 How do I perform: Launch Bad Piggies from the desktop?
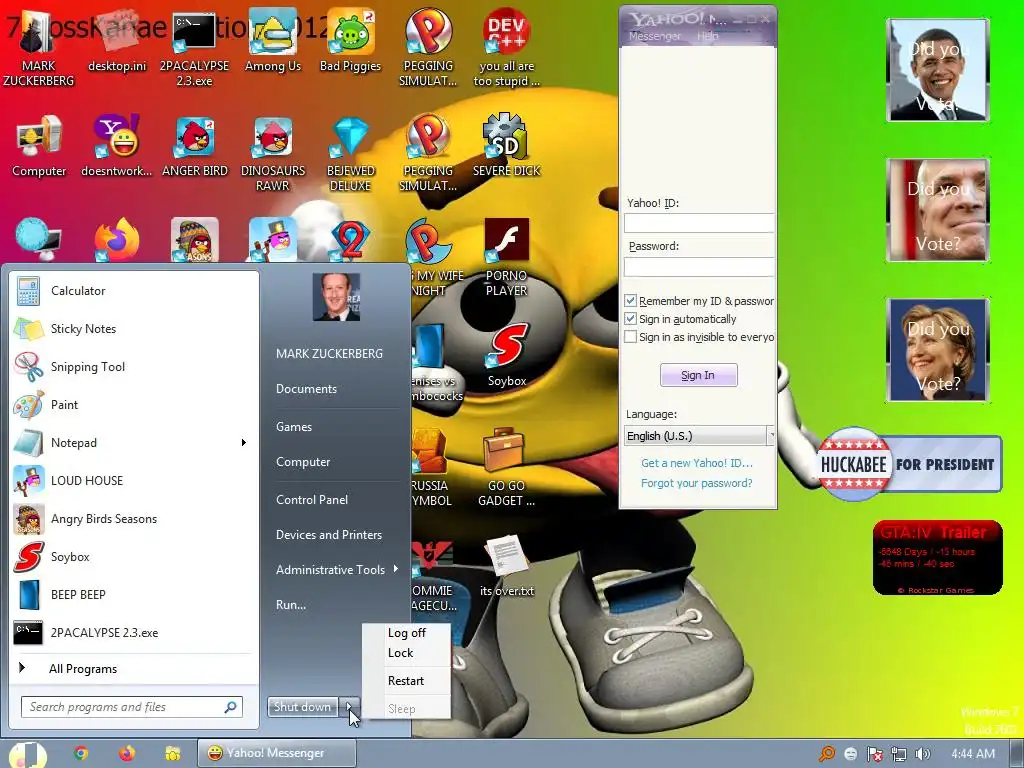pos(351,40)
